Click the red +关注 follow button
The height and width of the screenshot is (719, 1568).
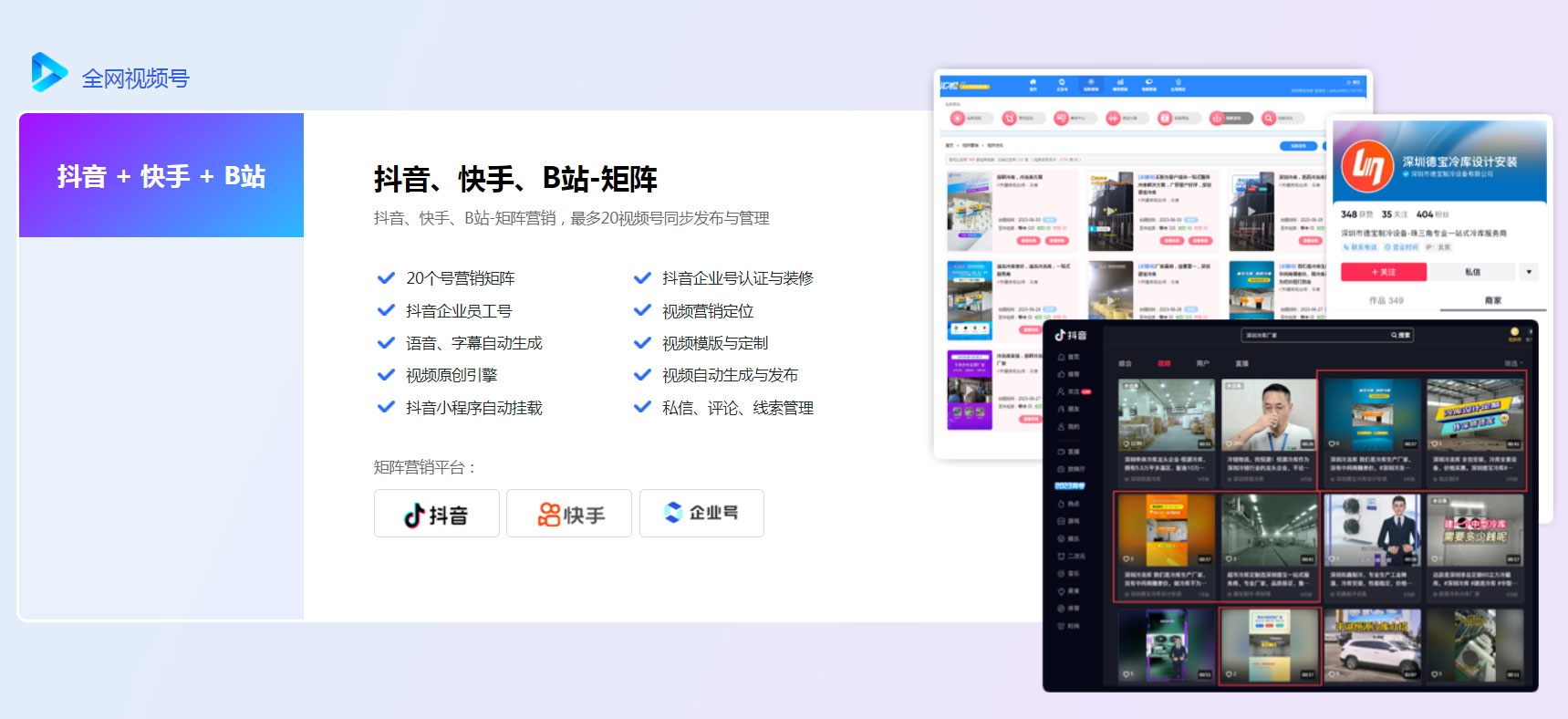point(1383,272)
